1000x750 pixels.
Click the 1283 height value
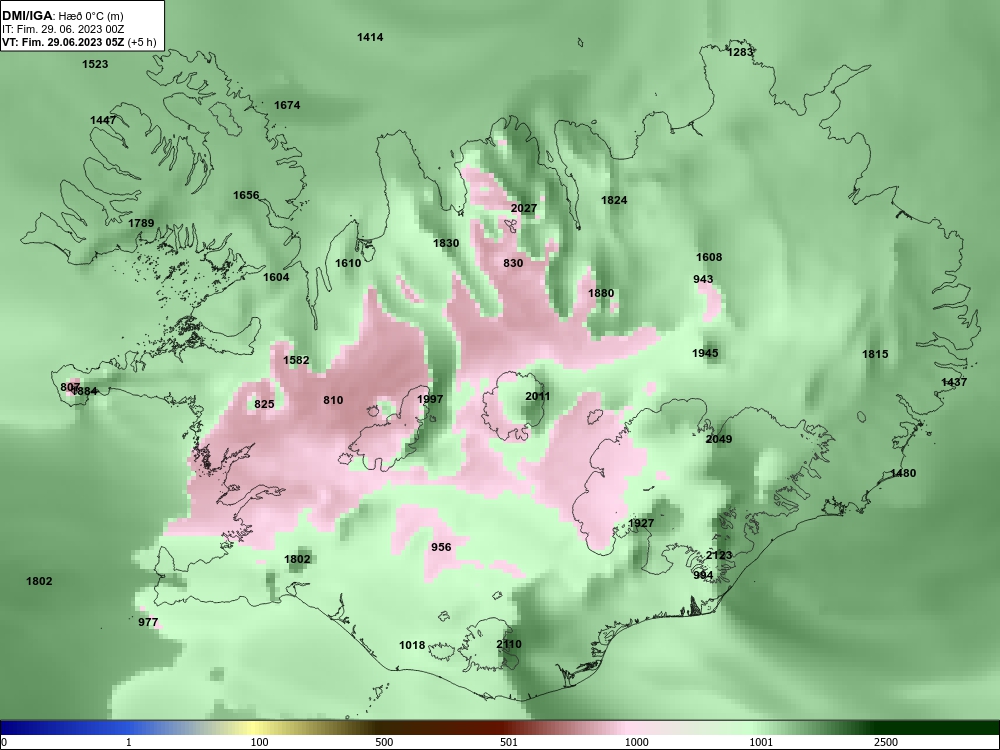(740, 52)
